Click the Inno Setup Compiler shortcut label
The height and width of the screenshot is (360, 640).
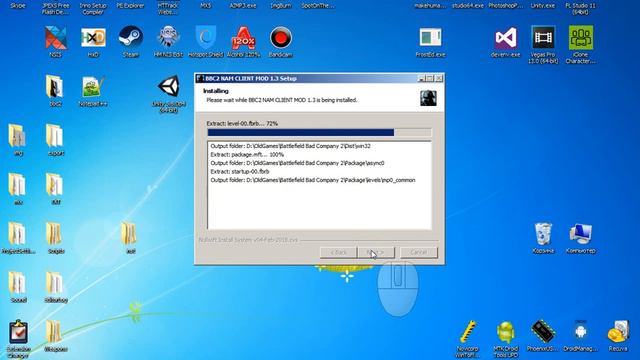[93, 9]
